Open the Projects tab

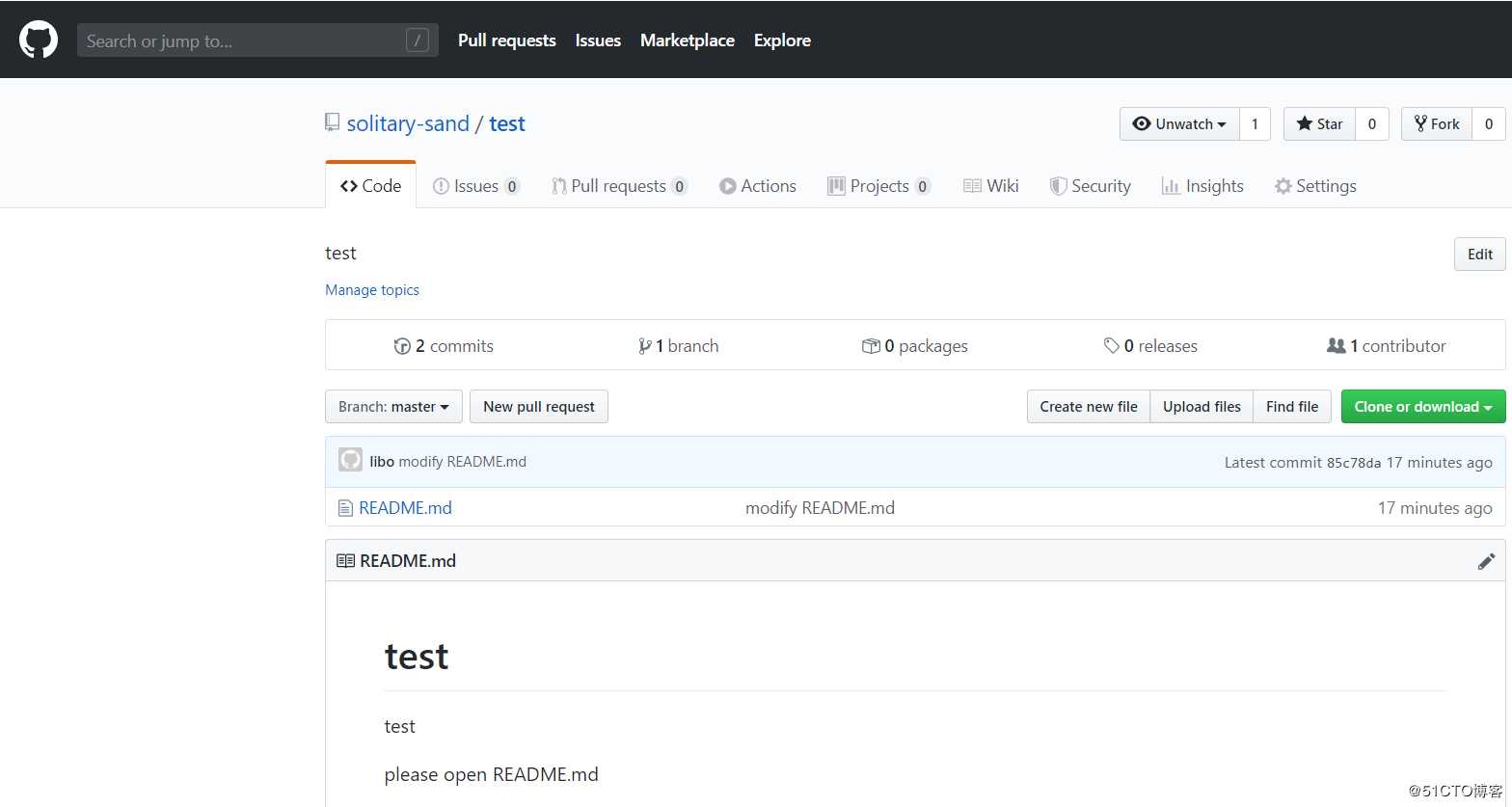coord(879,185)
